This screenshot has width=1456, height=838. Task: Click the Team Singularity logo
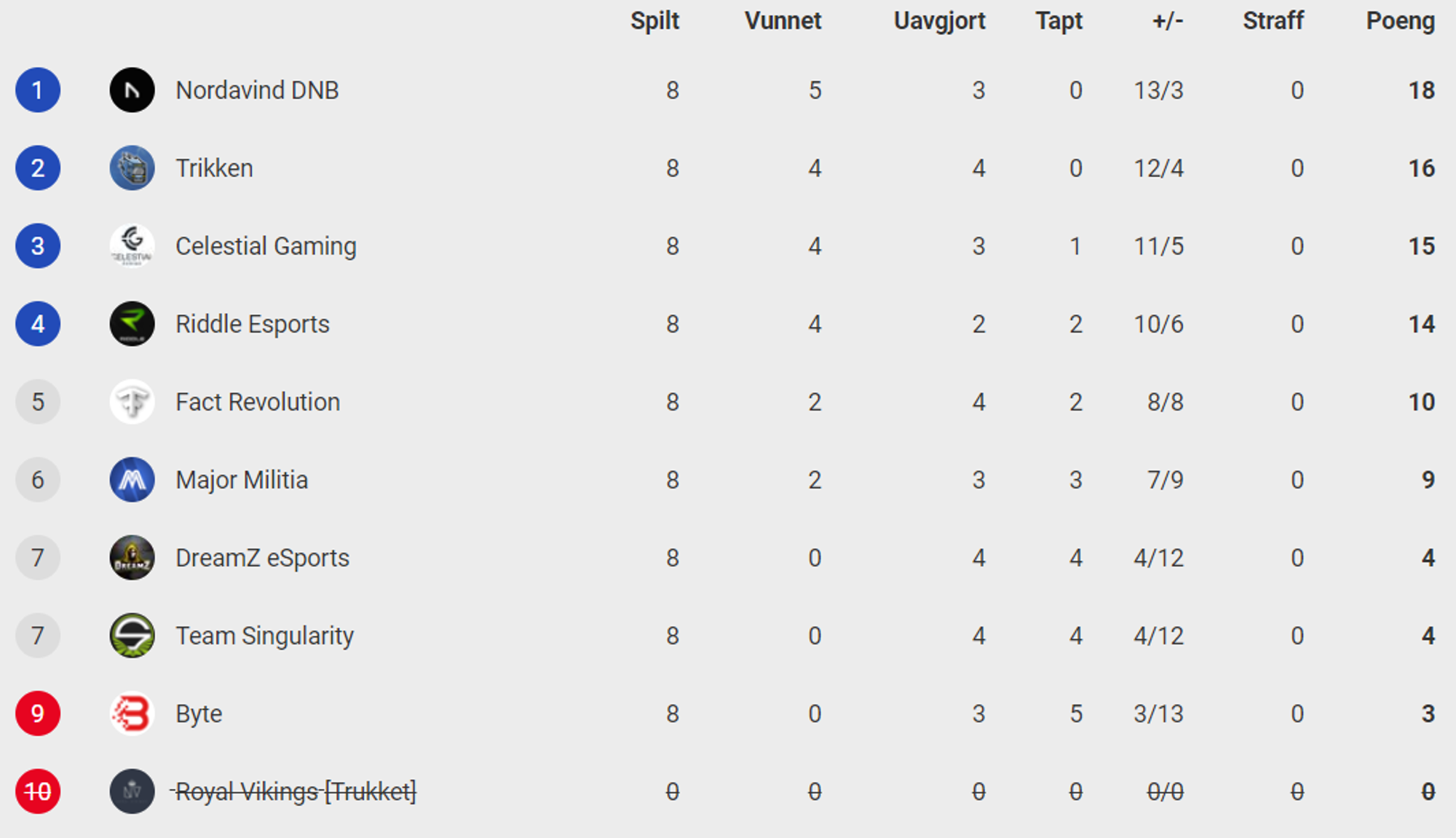click(x=132, y=636)
